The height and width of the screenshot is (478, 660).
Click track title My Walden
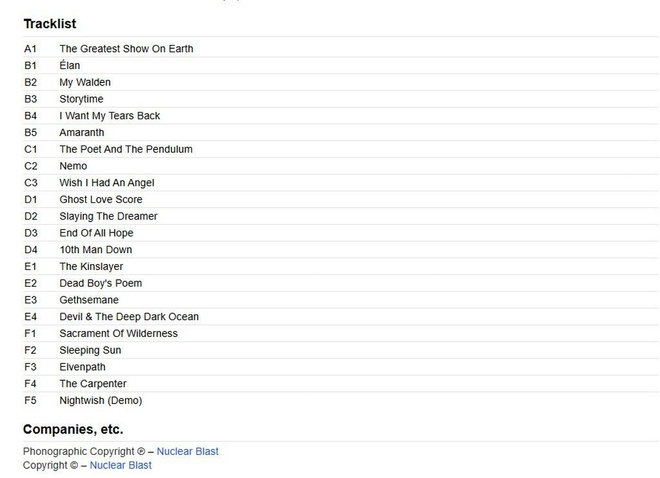[x=85, y=82]
